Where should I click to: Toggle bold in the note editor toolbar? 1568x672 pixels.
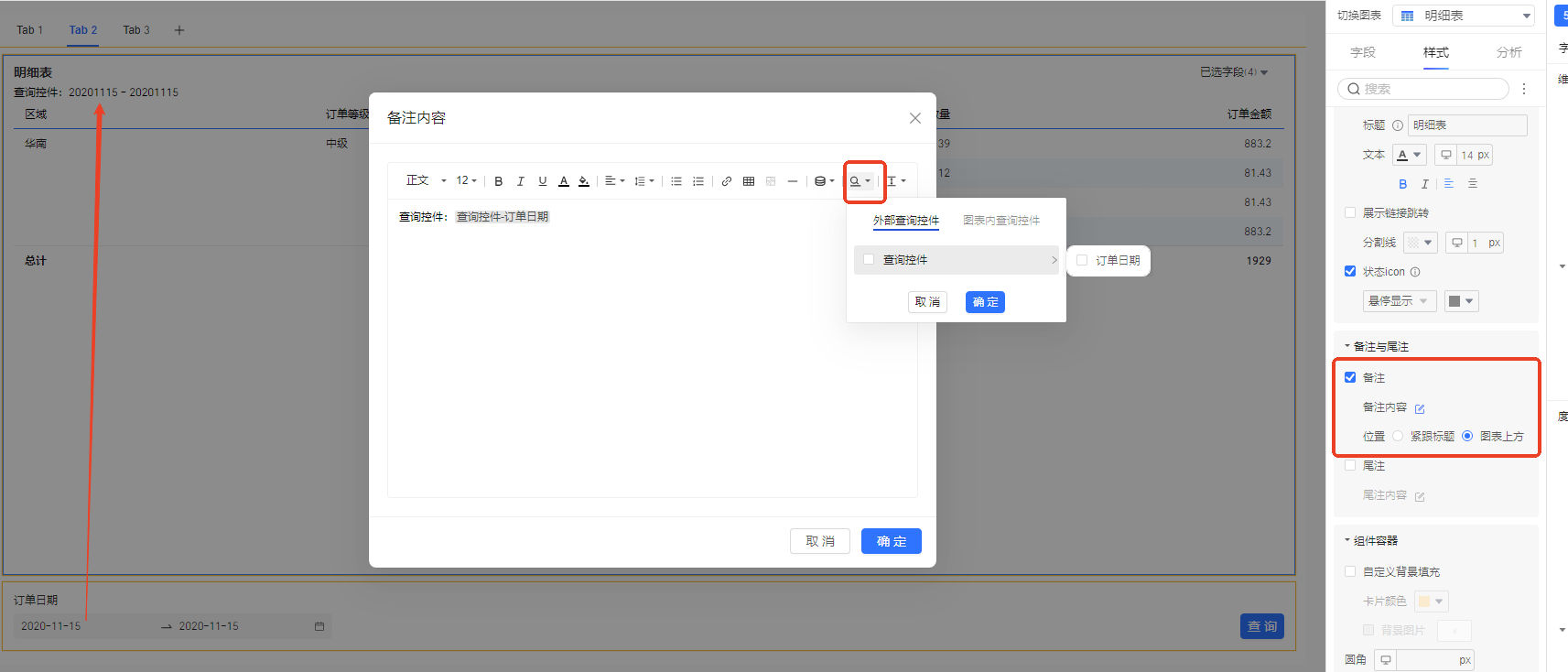[499, 181]
